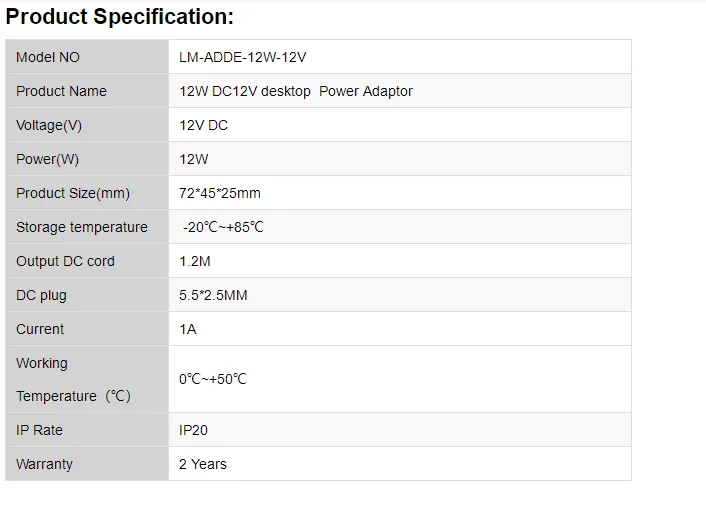The width and height of the screenshot is (706, 511).
Task: Select the IP20 rating value
Action: click(195, 430)
